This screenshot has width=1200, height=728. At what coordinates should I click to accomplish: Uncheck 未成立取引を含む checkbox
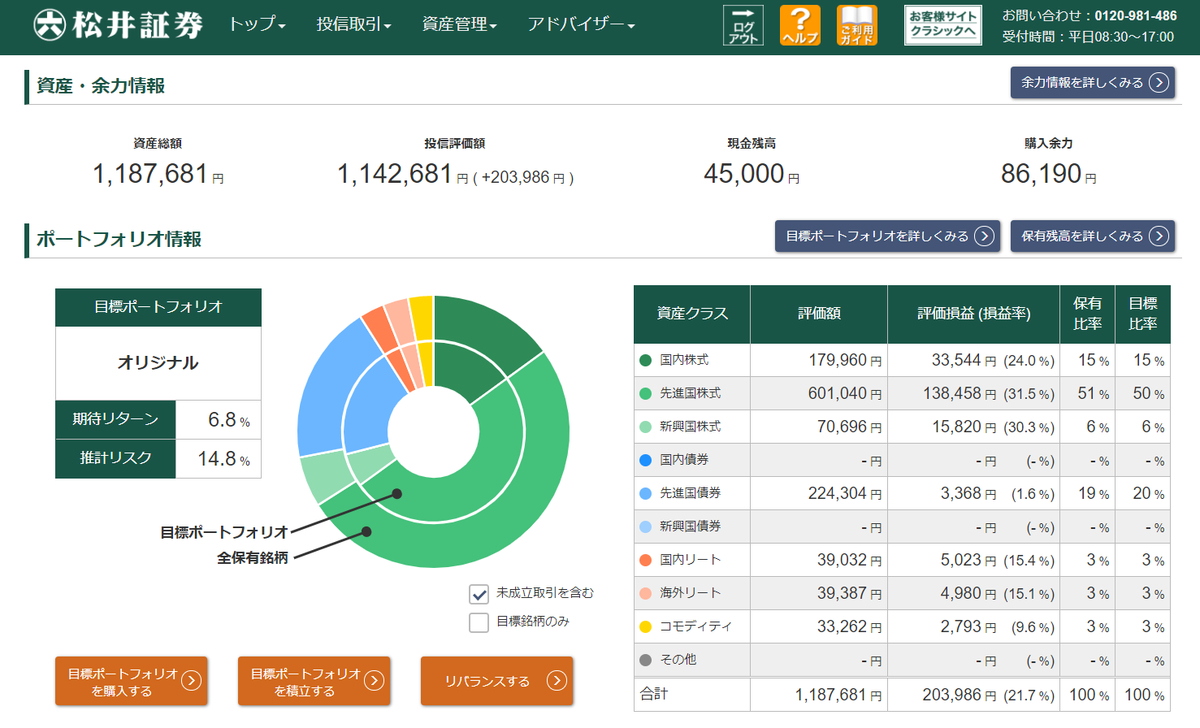[x=479, y=593]
